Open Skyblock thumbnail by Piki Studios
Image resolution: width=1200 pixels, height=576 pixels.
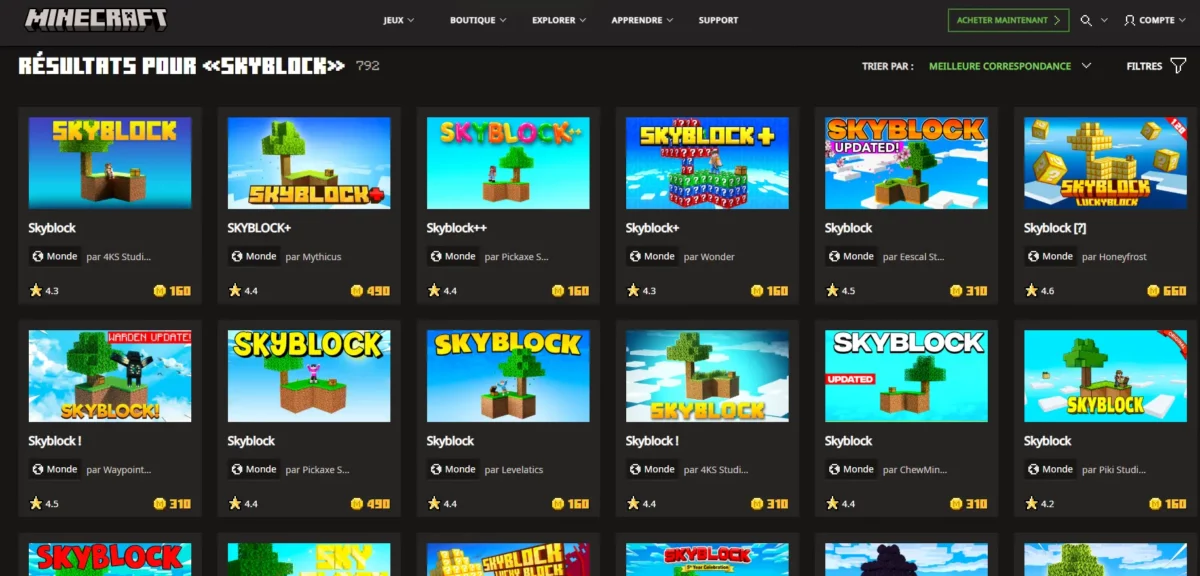1105,376
